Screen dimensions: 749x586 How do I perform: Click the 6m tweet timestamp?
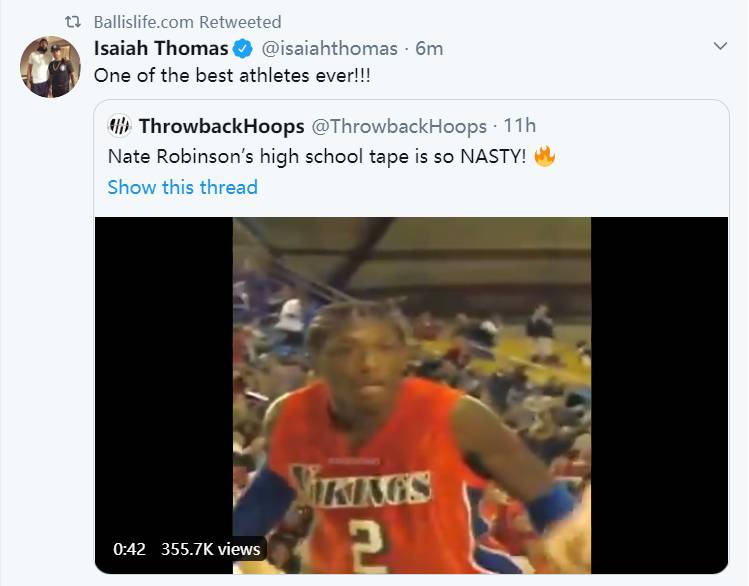click(429, 49)
